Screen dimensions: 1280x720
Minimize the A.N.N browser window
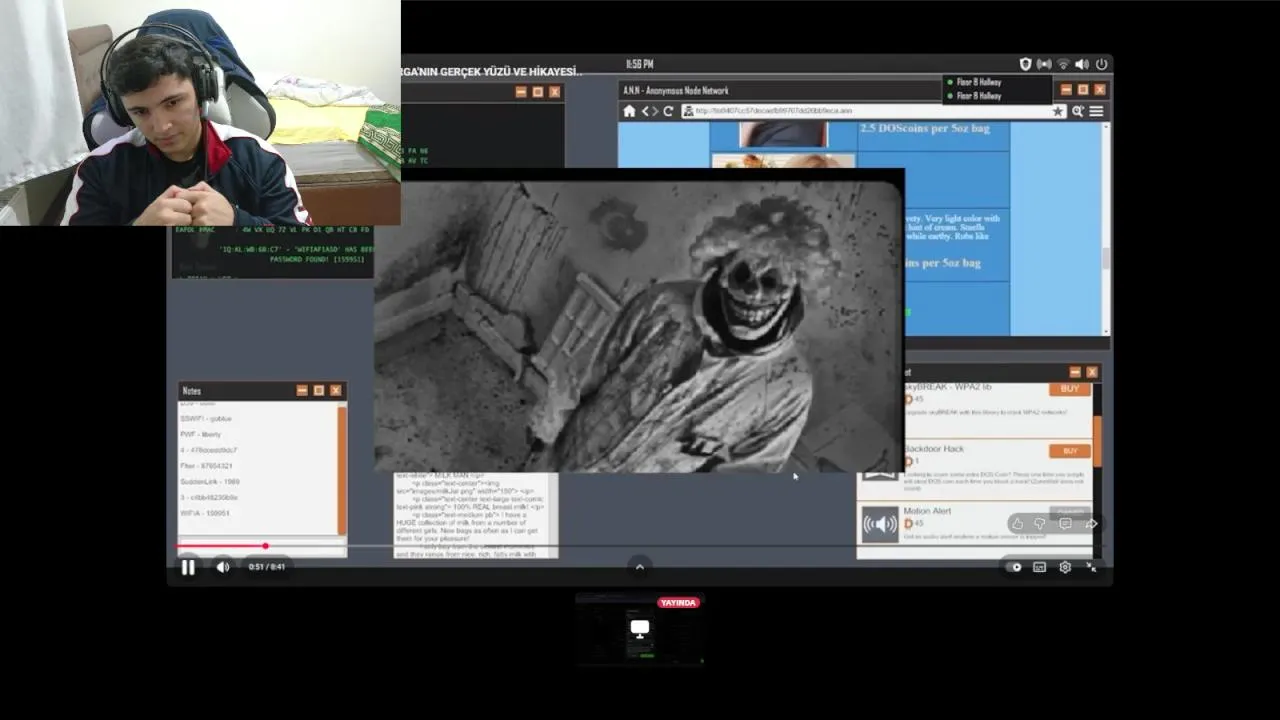point(1066,90)
